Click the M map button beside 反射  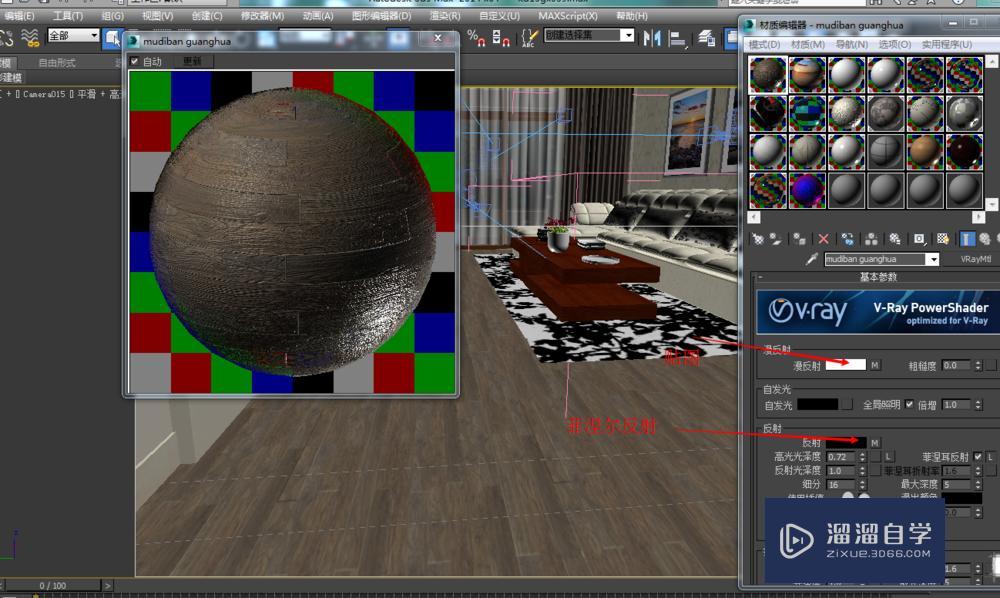874,442
